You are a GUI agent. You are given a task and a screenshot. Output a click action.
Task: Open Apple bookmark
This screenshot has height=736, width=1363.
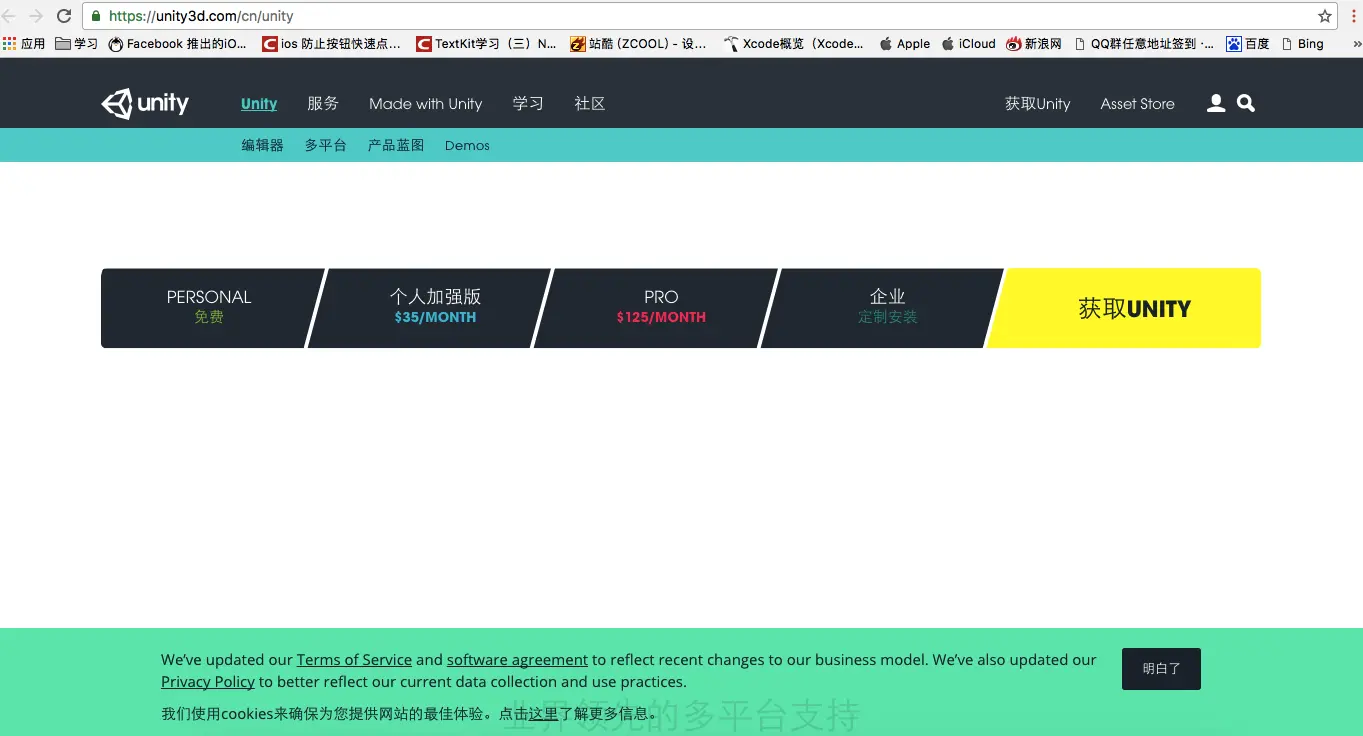coord(905,44)
